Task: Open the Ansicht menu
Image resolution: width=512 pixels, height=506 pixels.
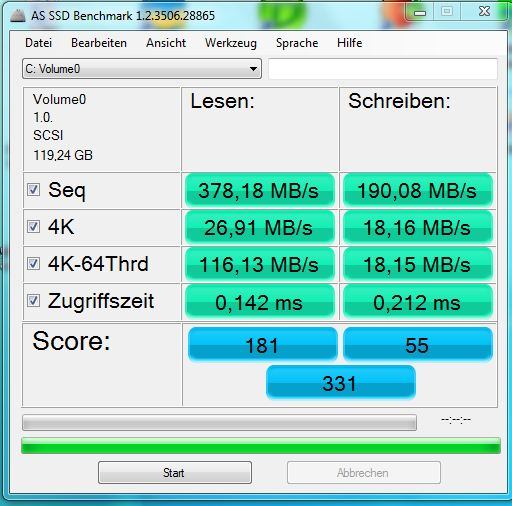Action: pos(166,43)
